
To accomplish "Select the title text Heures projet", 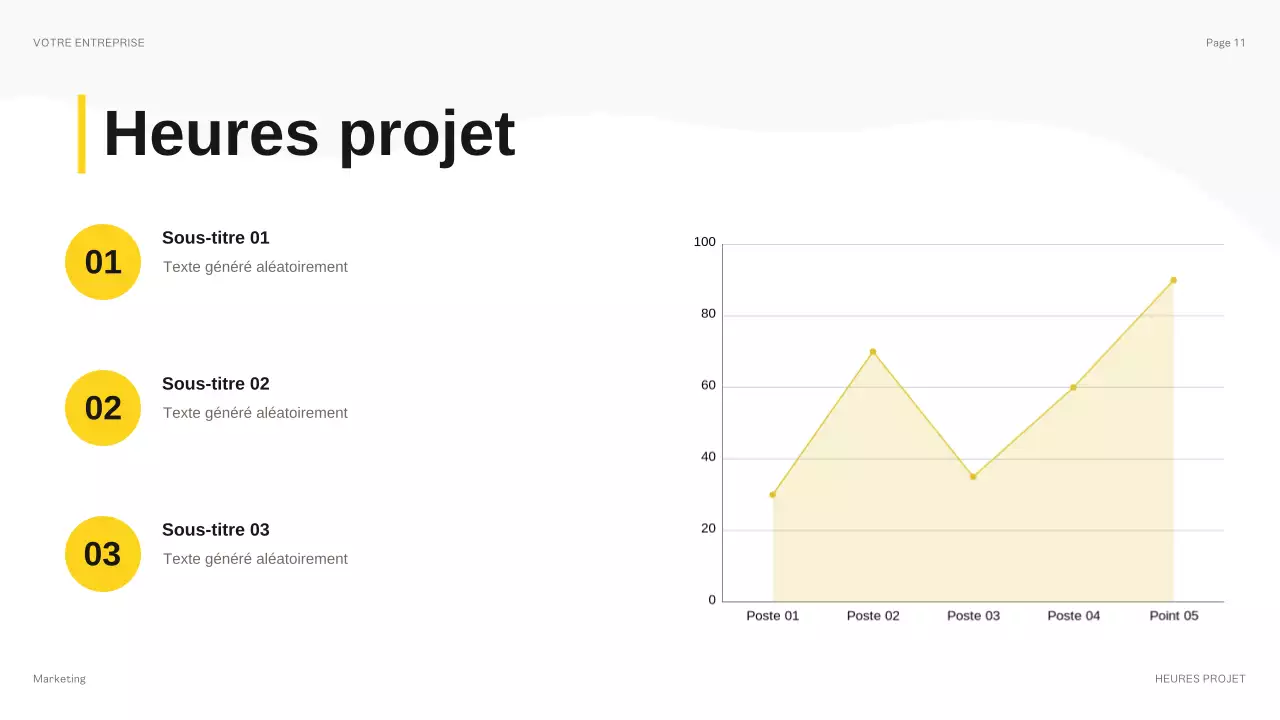I will pos(309,133).
